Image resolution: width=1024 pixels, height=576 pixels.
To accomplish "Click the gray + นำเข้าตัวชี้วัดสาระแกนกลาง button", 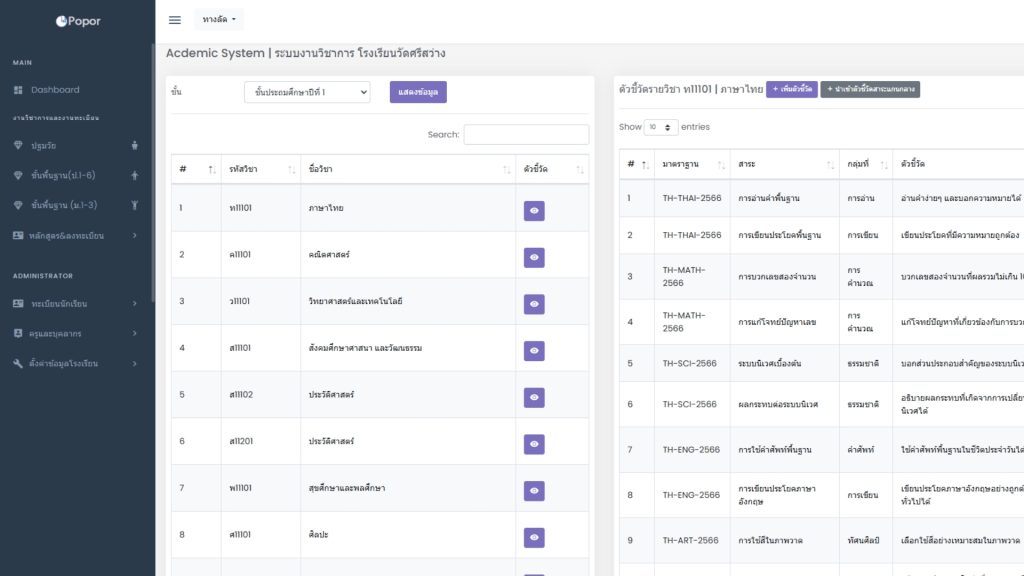I will [x=870, y=90].
